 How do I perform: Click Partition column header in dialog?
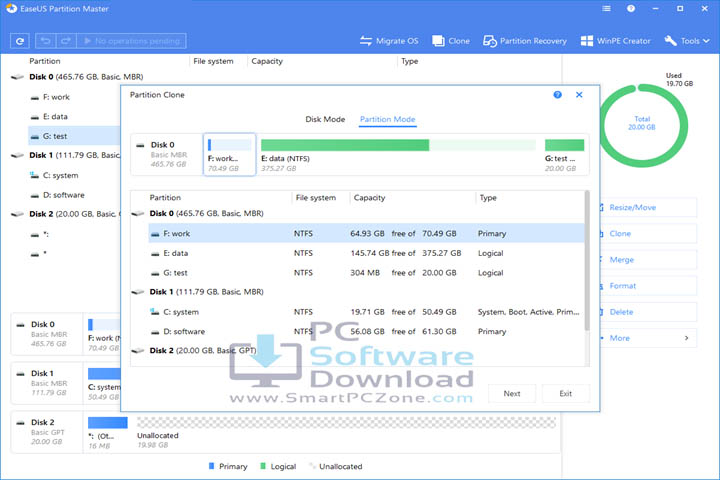click(165, 198)
